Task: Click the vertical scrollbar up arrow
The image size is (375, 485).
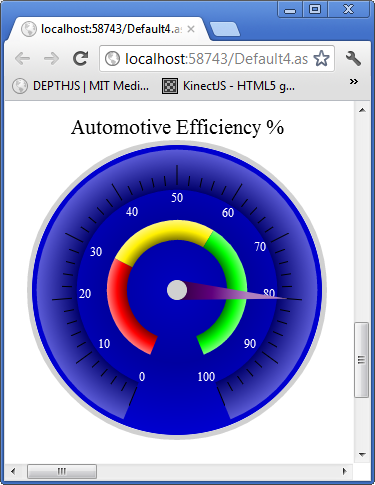Action: 362,110
